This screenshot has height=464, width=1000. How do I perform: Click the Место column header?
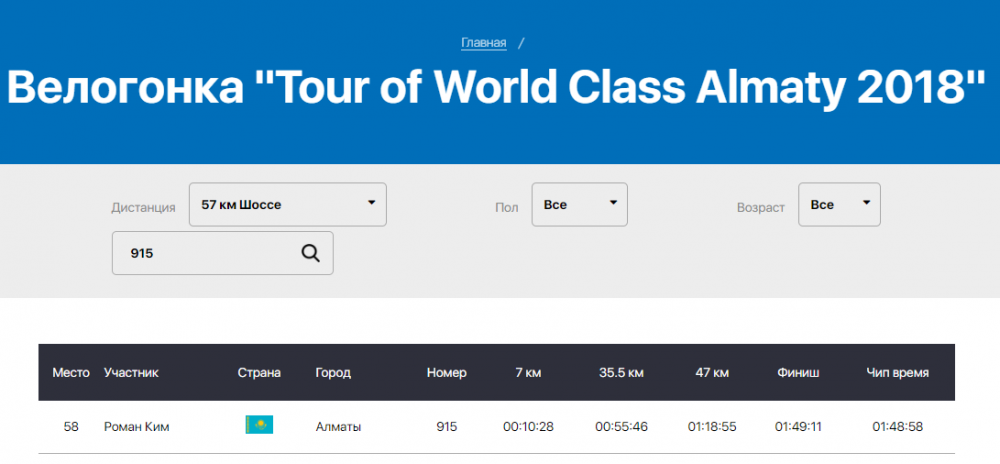(71, 373)
